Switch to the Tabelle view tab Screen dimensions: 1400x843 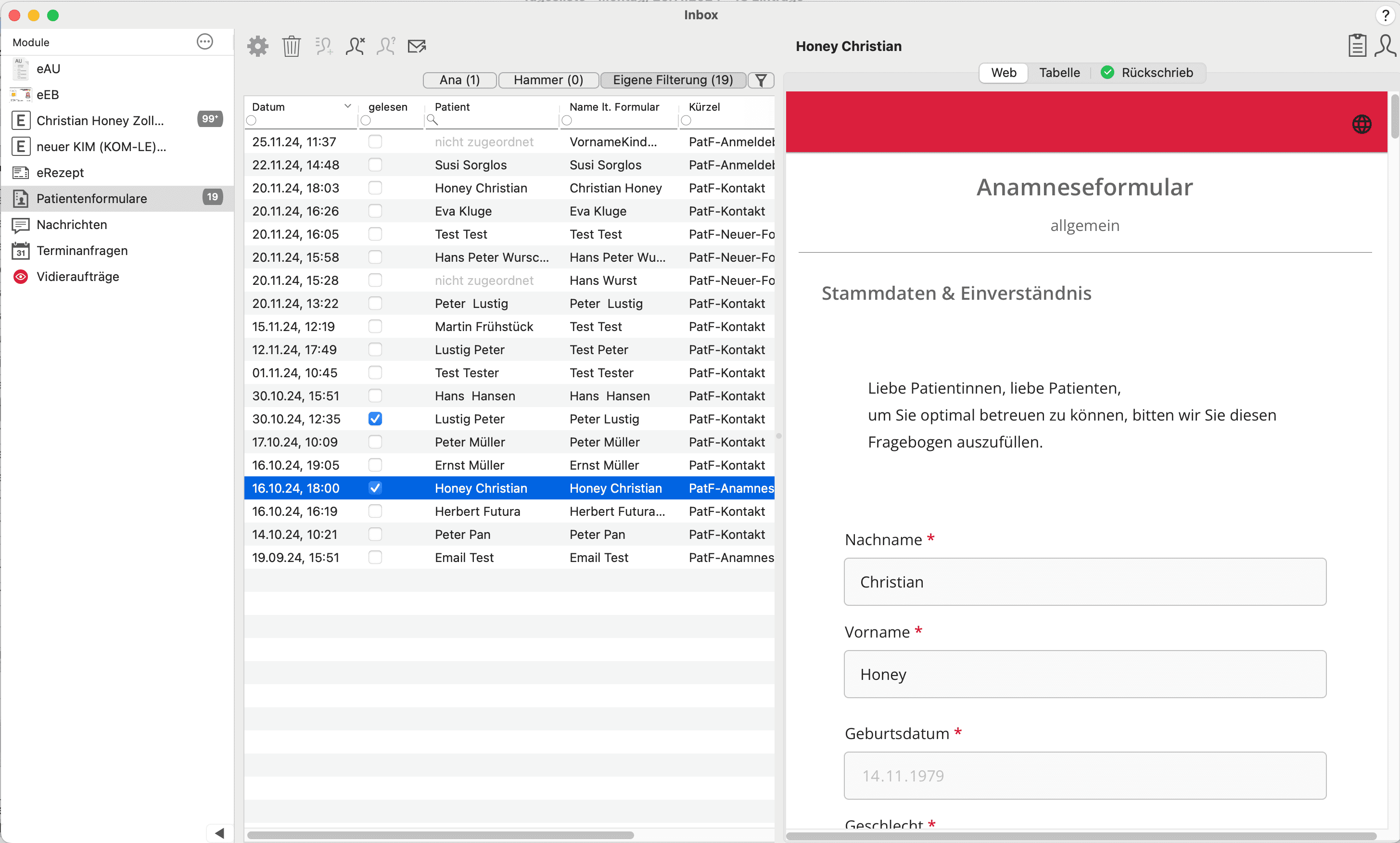coord(1059,73)
